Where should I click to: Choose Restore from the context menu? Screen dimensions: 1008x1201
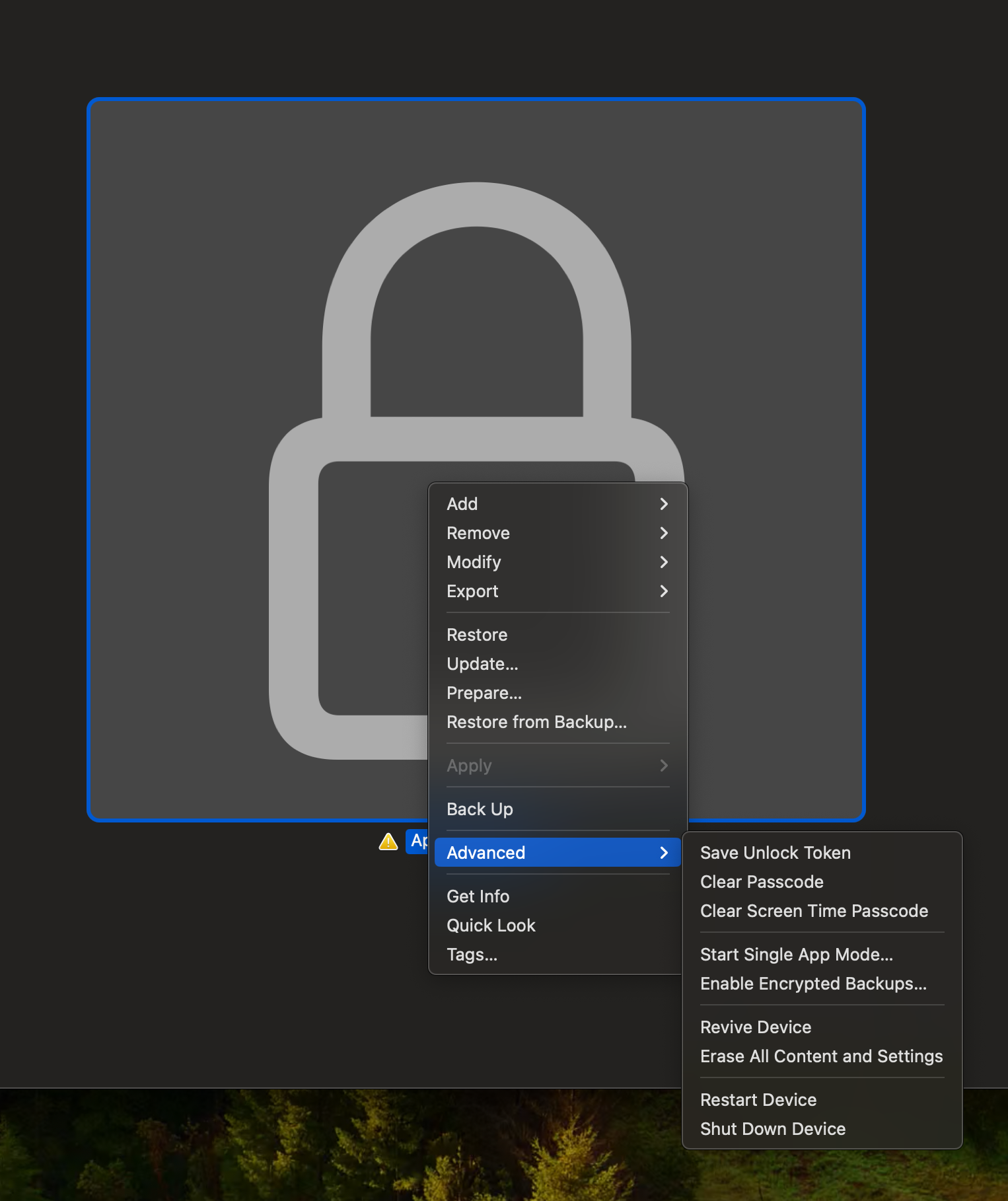[x=558, y=635]
